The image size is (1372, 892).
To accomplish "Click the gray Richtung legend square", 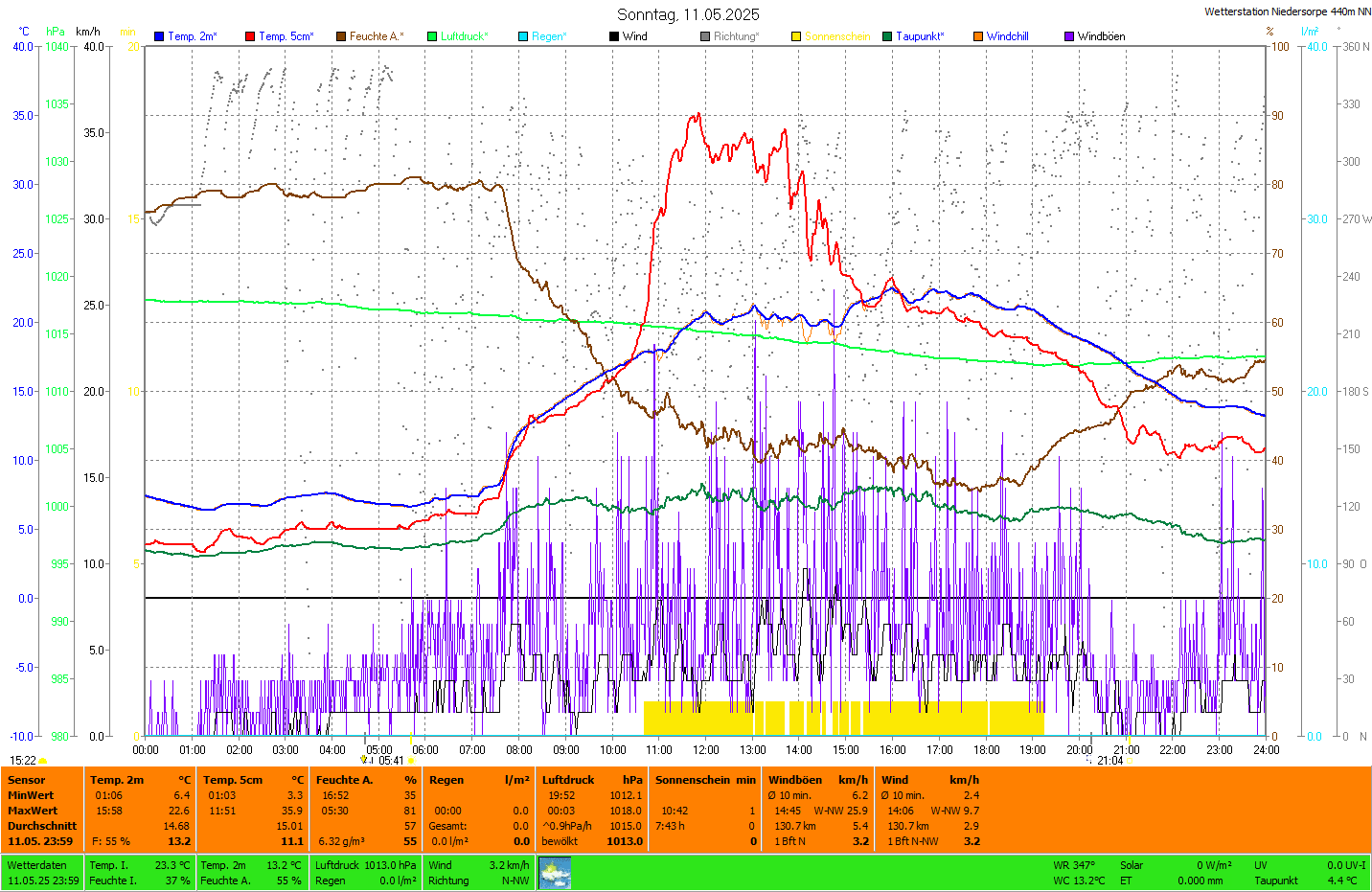I will point(705,36).
